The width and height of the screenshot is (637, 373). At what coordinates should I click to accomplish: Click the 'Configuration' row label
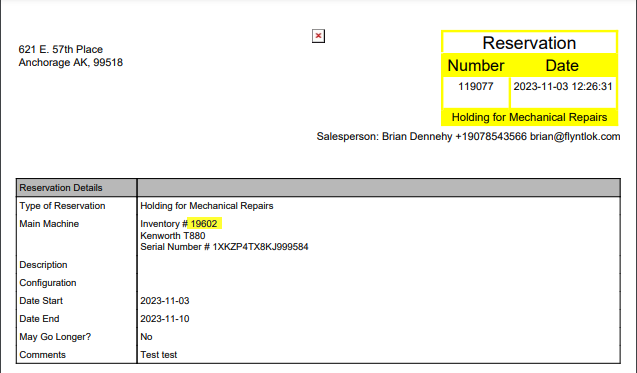click(x=48, y=283)
